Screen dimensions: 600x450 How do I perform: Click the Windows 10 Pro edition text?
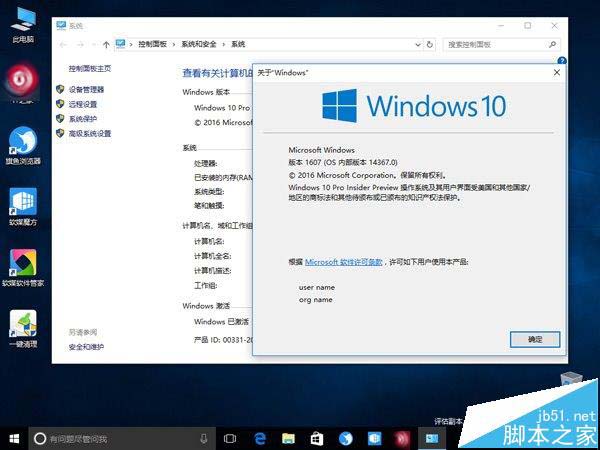[x=222, y=108]
